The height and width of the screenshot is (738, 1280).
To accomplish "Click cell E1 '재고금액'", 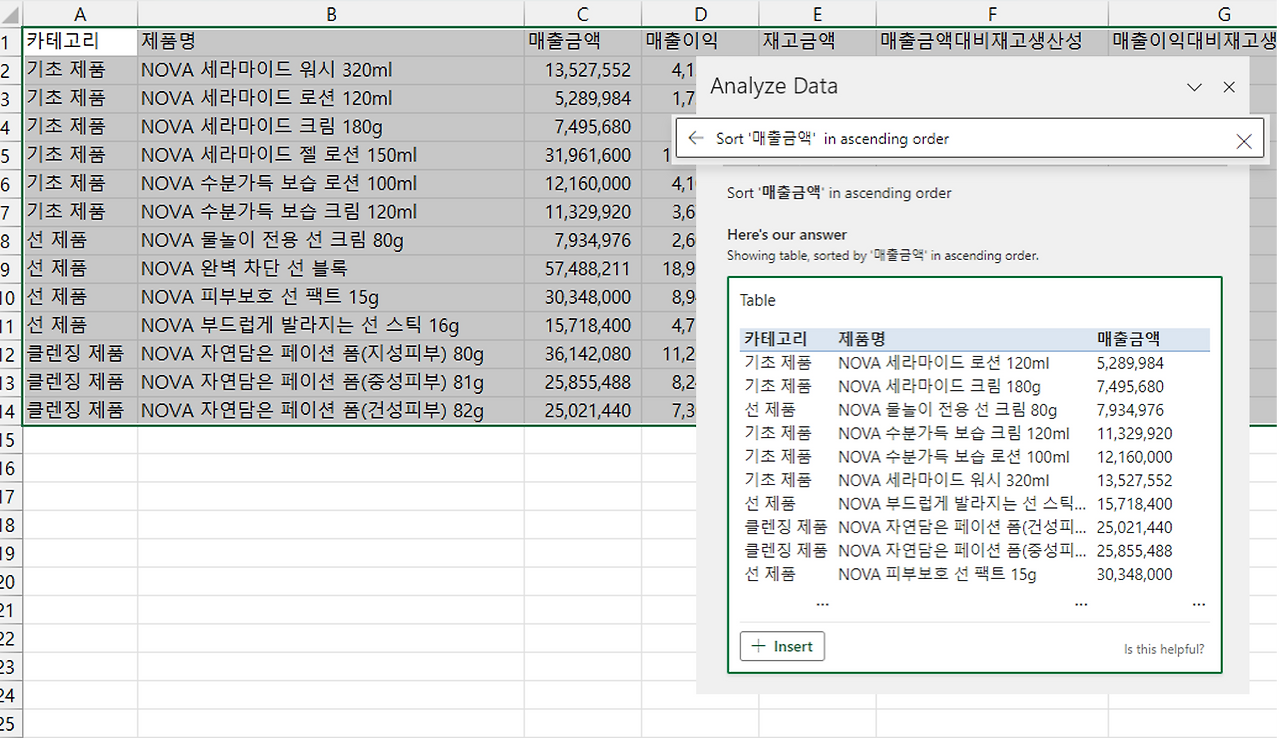I will coord(817,41).
